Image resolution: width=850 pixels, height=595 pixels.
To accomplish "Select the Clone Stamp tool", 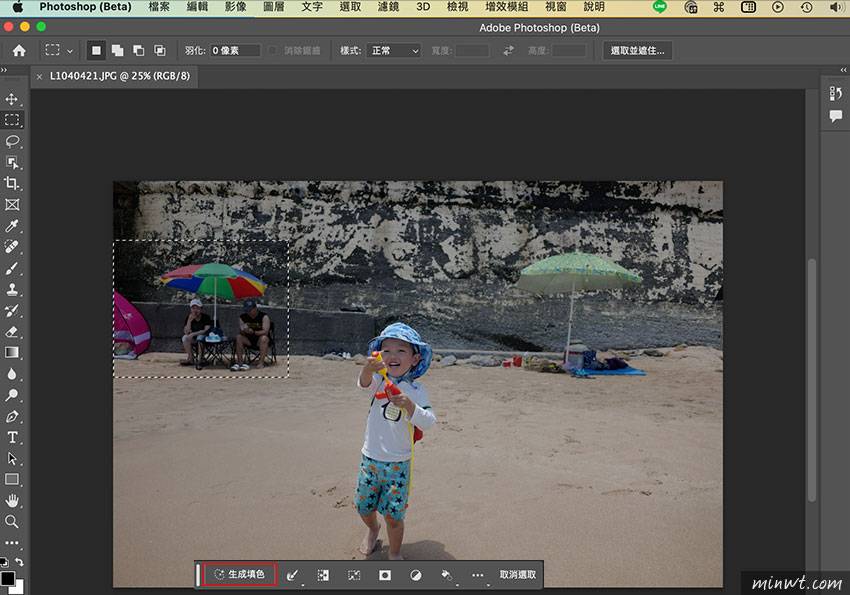I will pos(13,289).
